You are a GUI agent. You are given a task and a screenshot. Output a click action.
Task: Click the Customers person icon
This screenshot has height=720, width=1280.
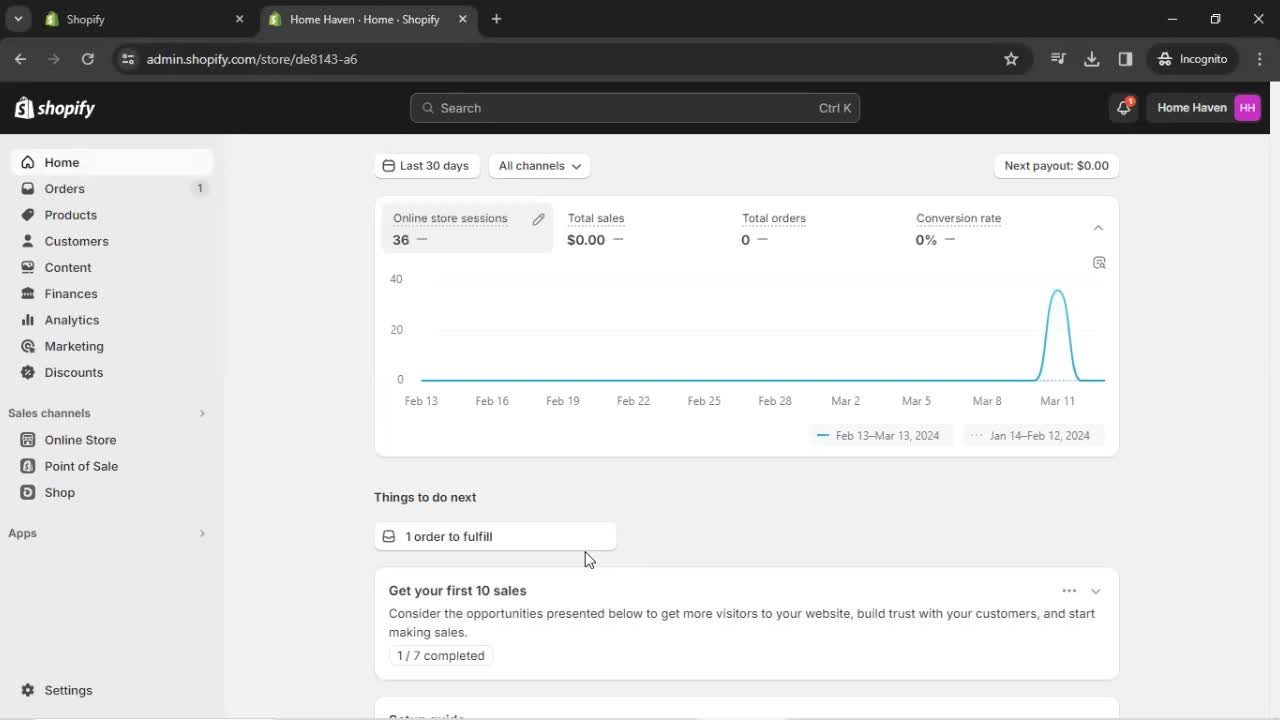pos(28,241)
